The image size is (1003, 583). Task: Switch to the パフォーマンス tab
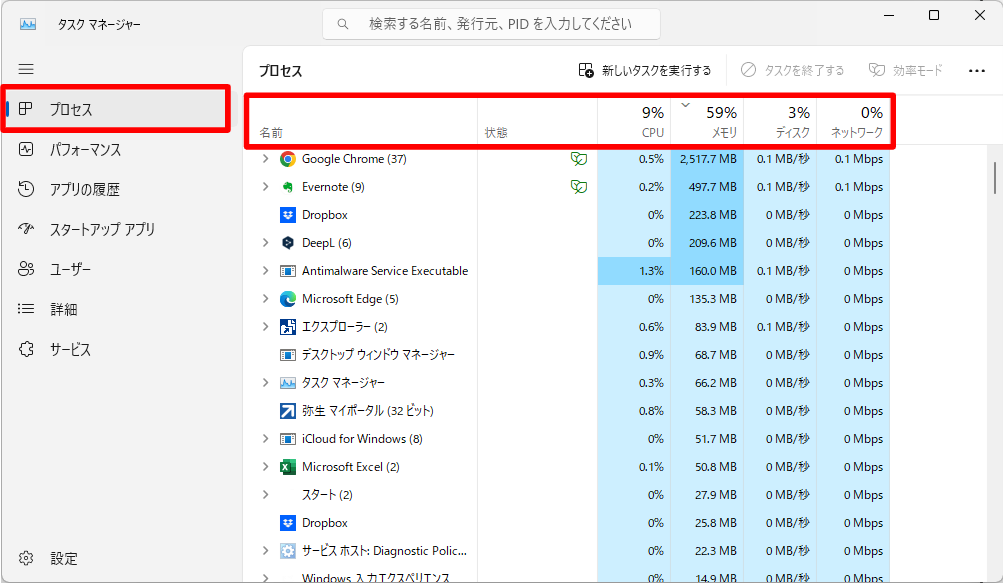[x=85, y=150]
